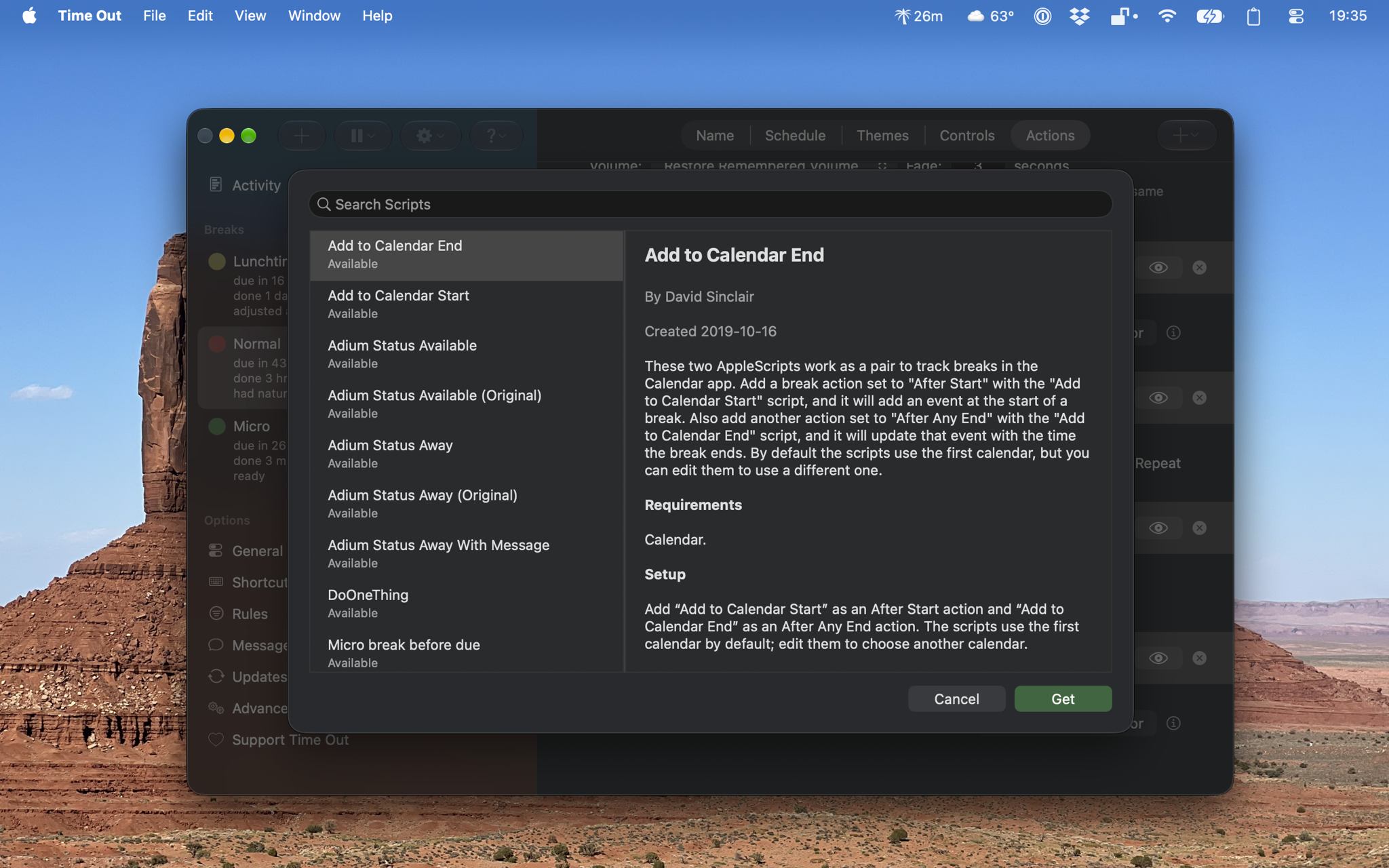Open the View menu
1389x868 pixels.
(x=250, y=16)
